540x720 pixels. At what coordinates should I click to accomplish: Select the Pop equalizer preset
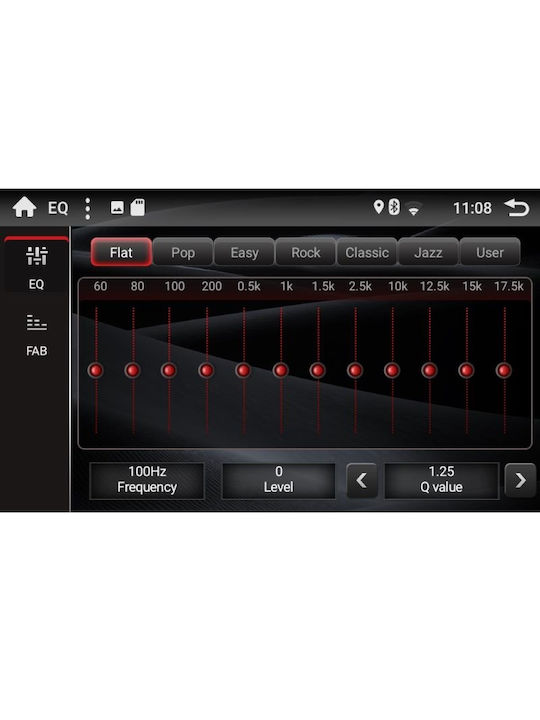tap(183, 252)
